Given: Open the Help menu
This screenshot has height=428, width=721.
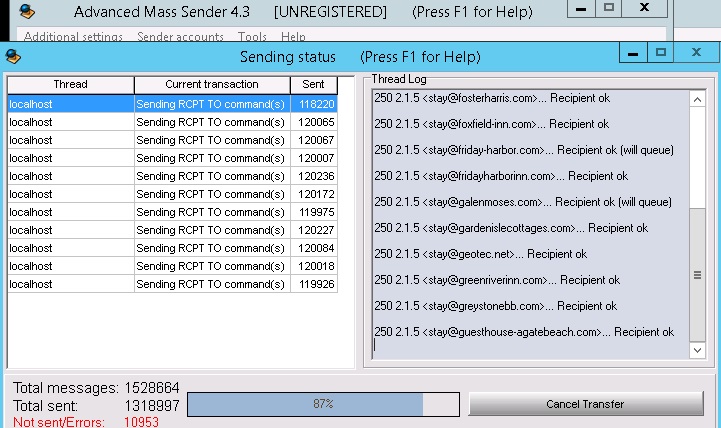Looking at the screenshot, I should pos(293,36).
